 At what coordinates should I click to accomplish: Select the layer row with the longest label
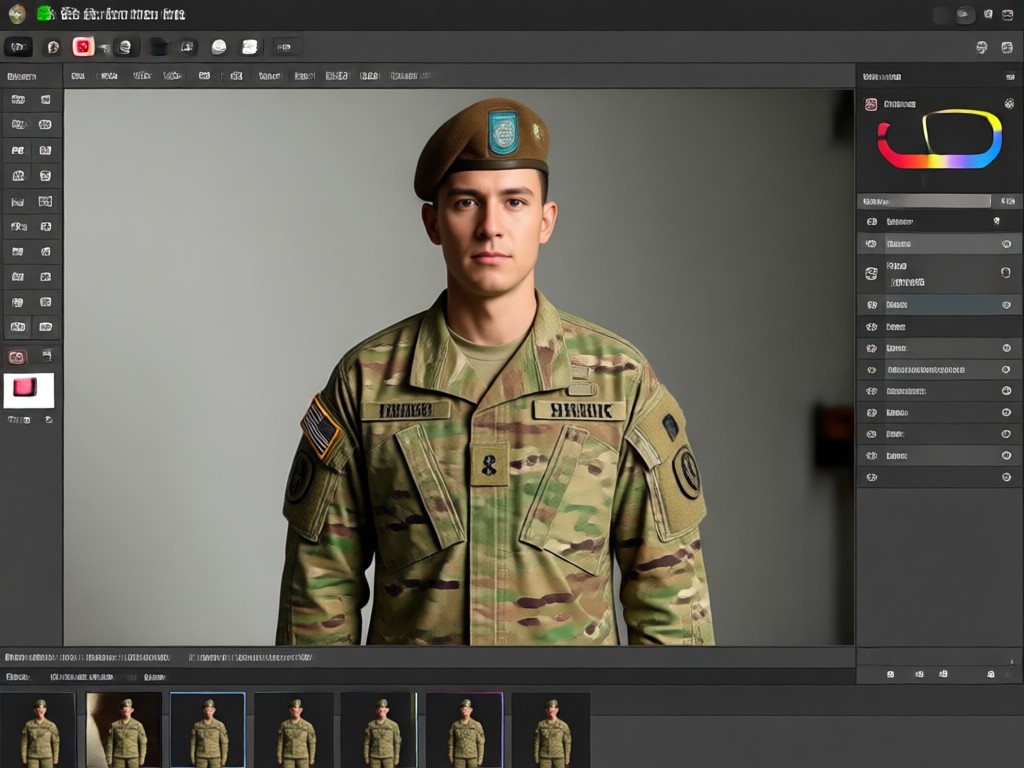tap(940, 370)
